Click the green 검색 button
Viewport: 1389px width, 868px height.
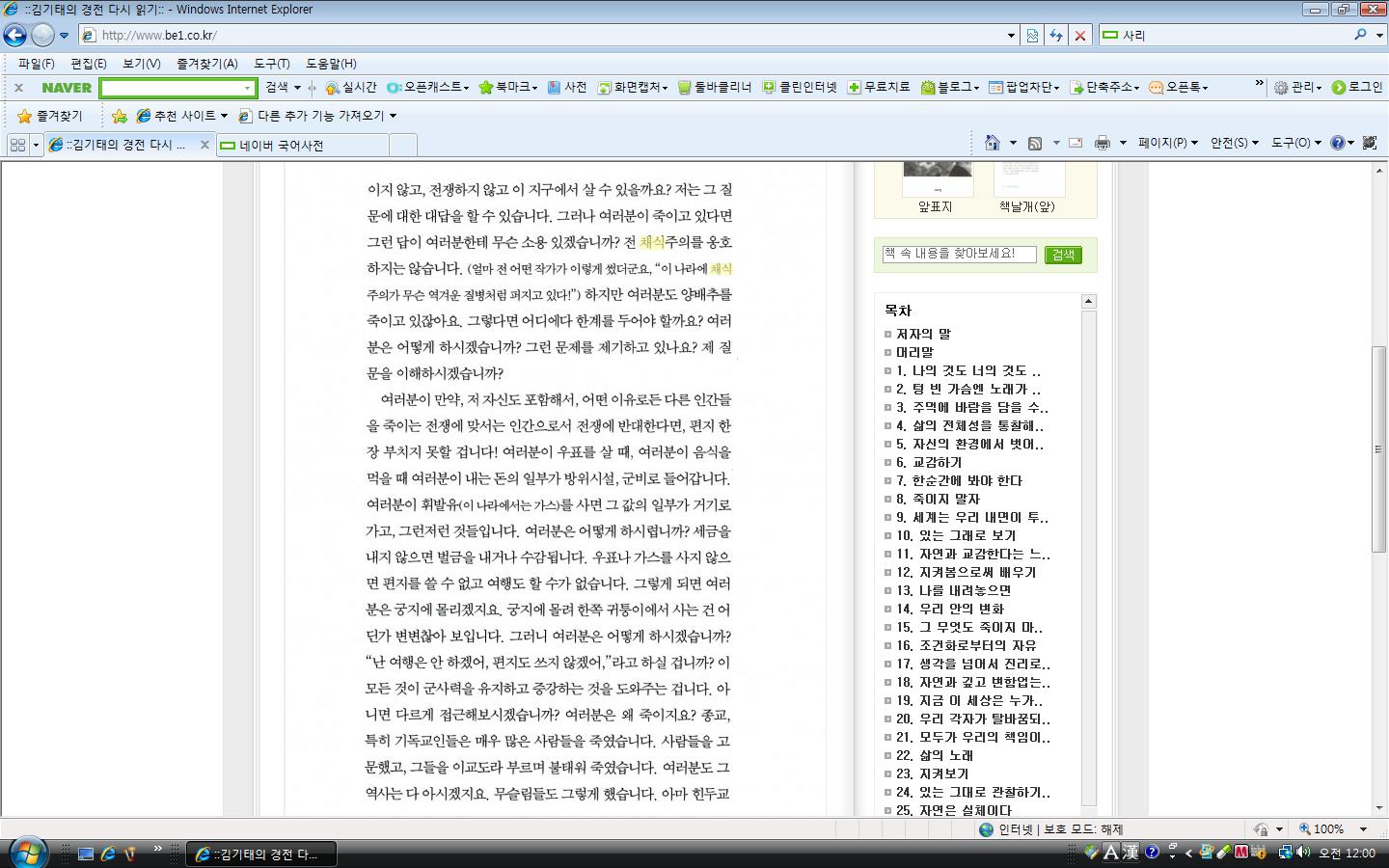point(1063,255)
